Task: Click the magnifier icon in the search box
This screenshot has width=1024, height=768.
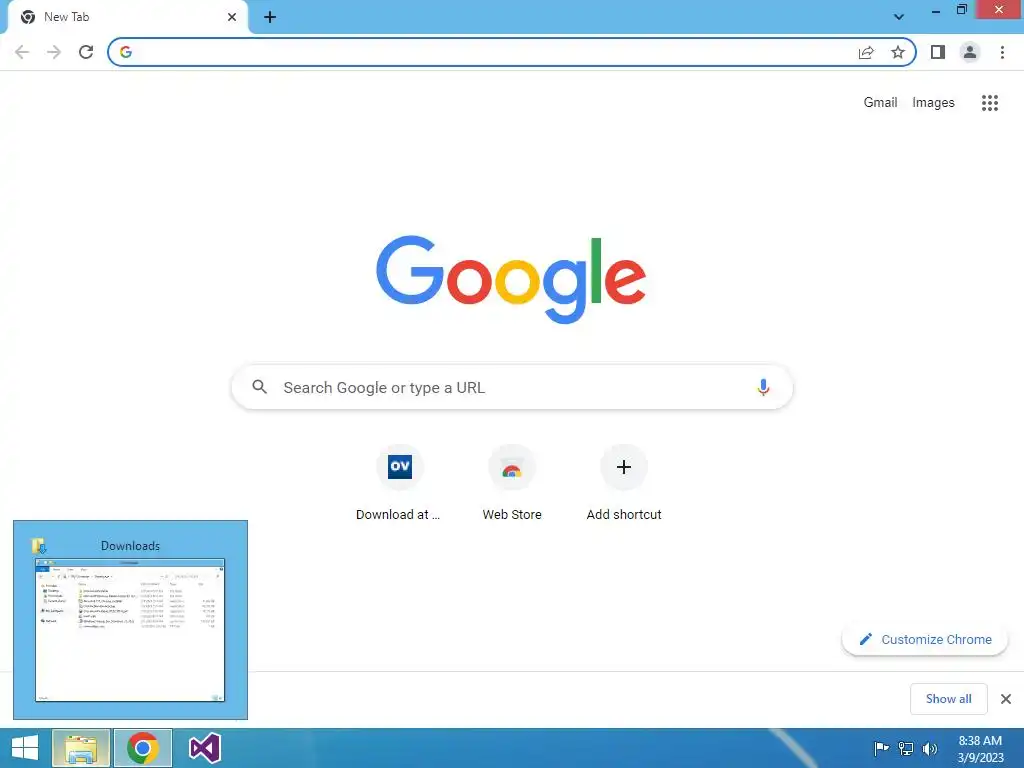Action: [259, 387]
